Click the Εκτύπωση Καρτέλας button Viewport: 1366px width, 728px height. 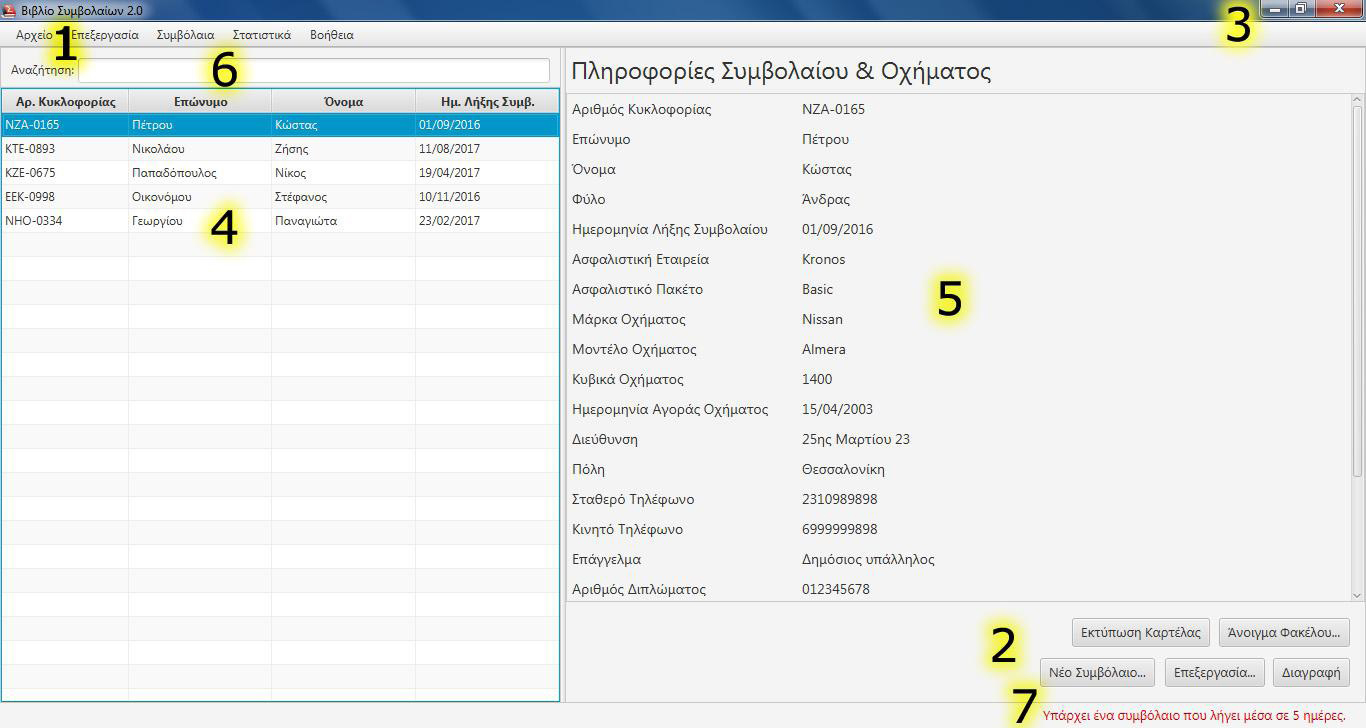pyautogui.click(x=1140, y=633)
